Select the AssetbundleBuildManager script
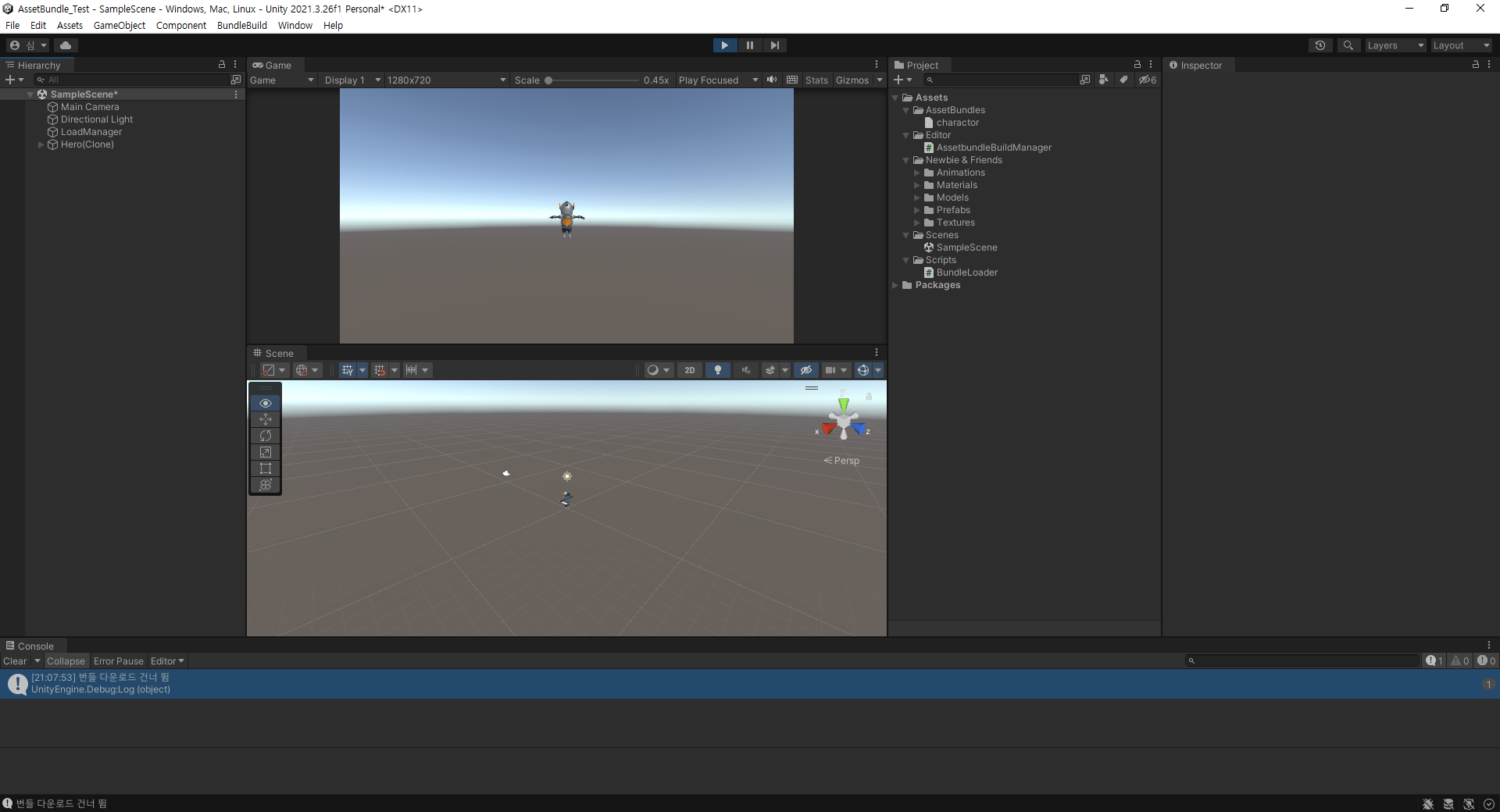Viewport: 1500px width, 812px height. pyautogui.click(x=994, y=148)
